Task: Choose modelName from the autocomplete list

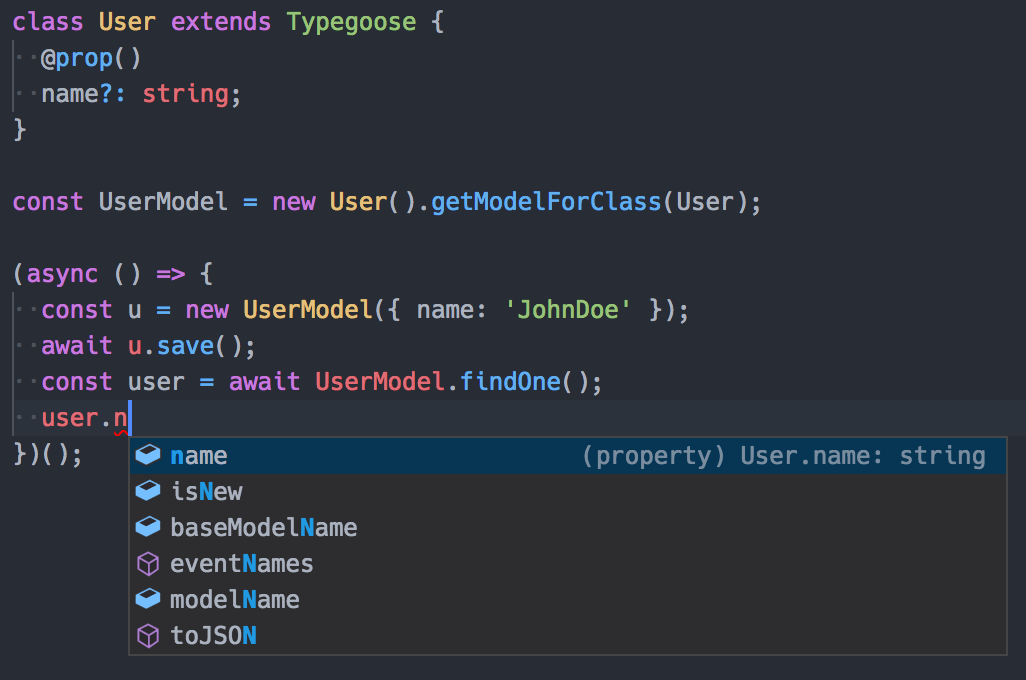Action: tap(234, 600)
